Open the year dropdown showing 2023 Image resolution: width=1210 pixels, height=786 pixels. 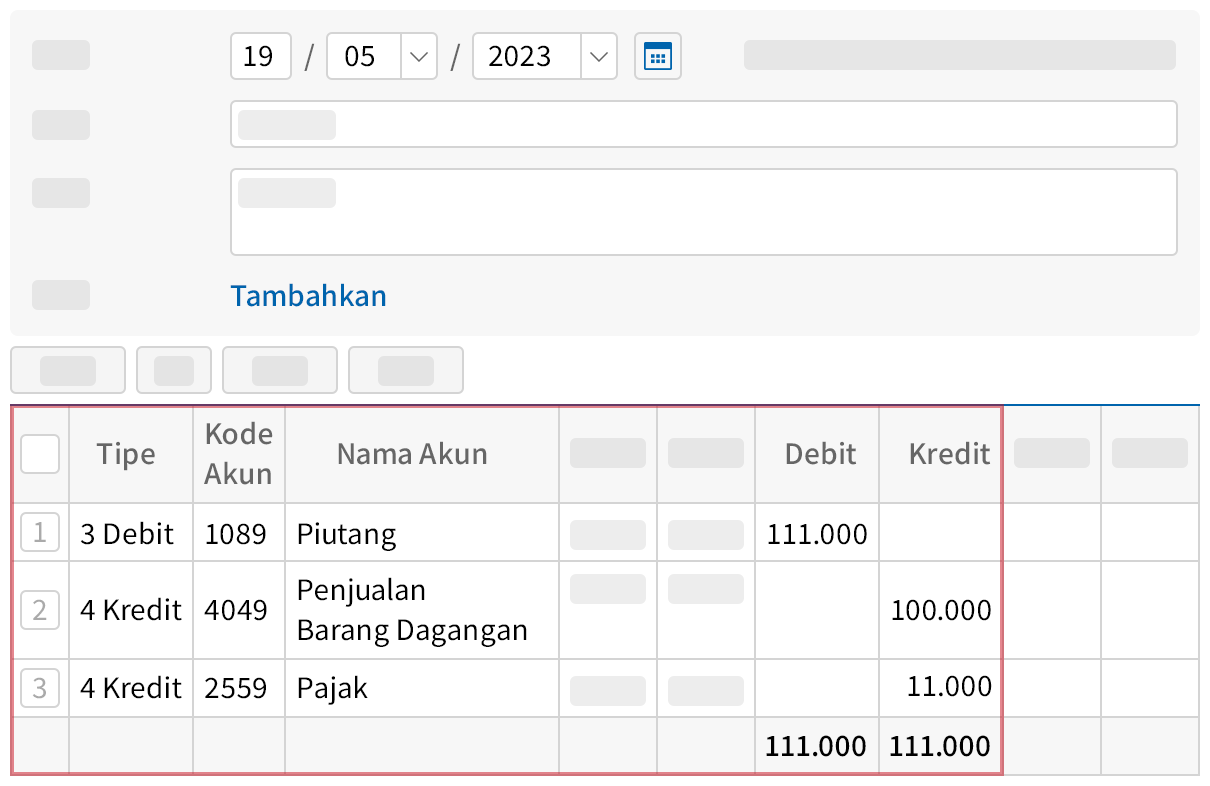(545, 56)
